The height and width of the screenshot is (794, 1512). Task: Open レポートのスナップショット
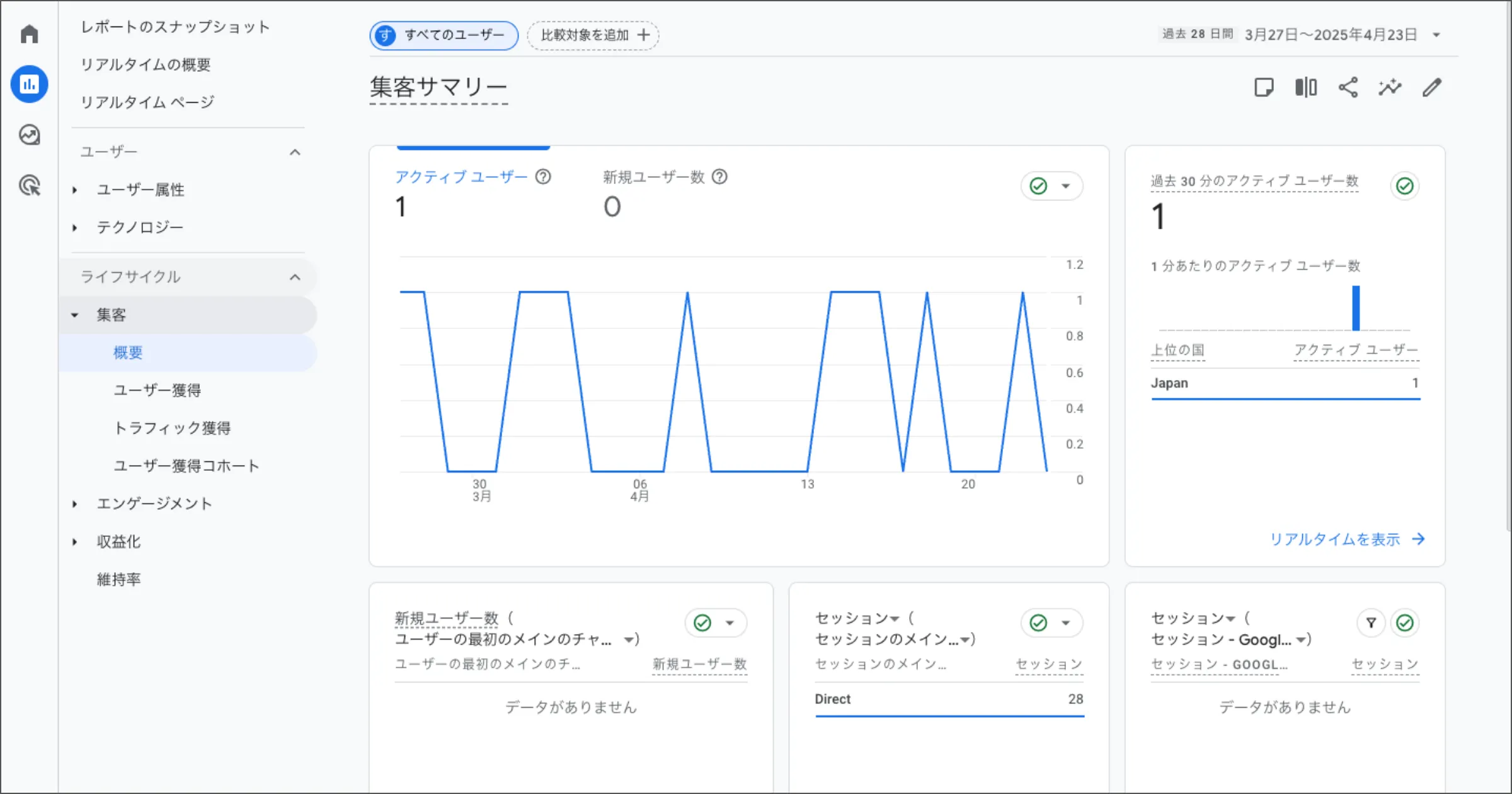tap(175, 27)
